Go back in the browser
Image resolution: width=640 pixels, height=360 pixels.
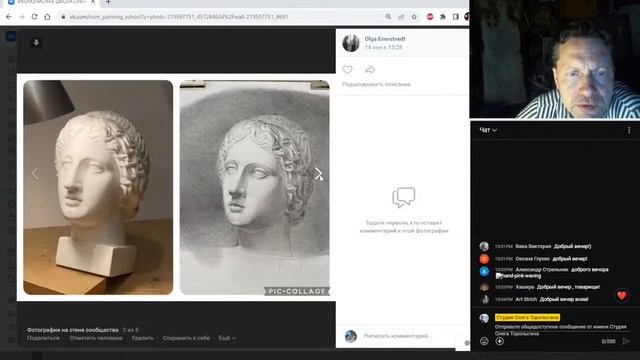[x=9, y=17]
